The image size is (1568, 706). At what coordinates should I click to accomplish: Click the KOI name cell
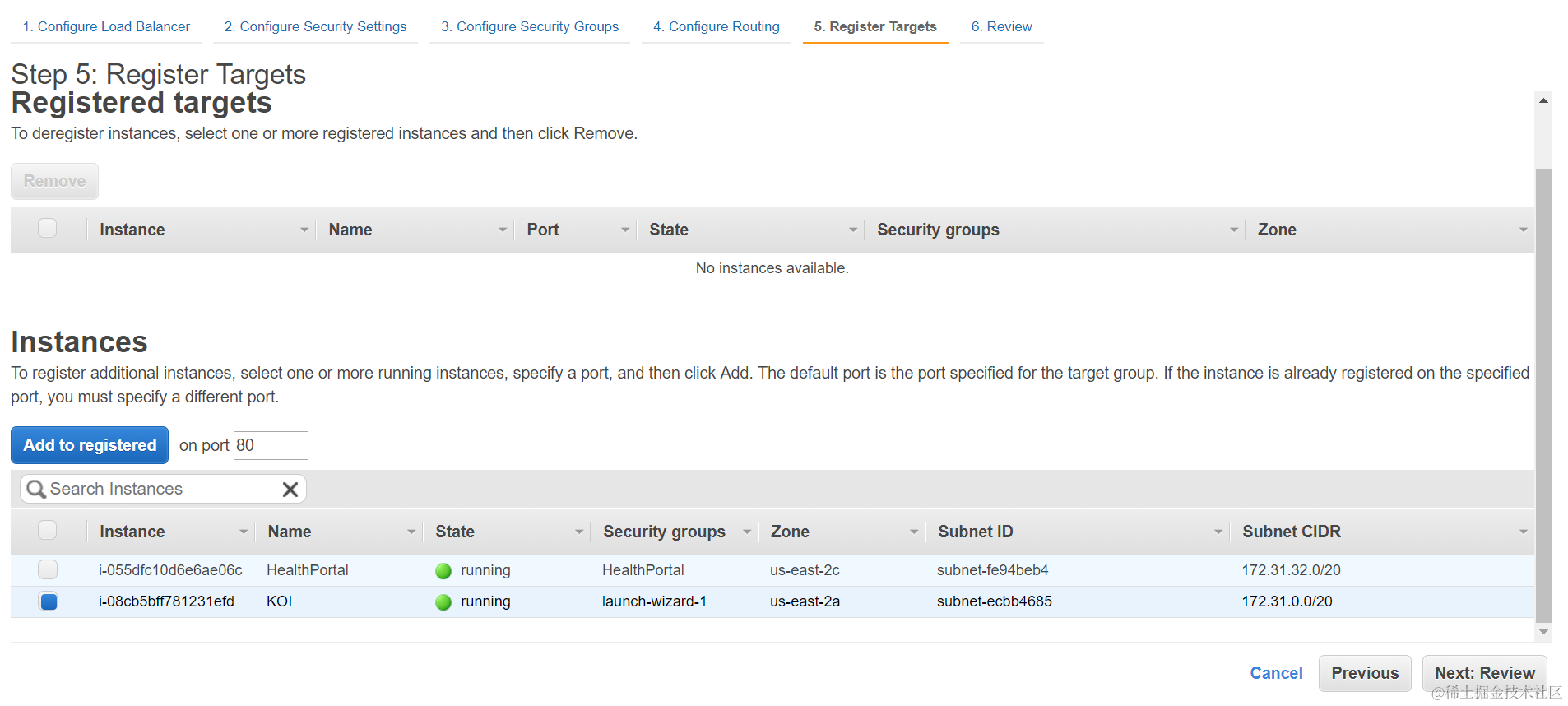coord(280,601)
